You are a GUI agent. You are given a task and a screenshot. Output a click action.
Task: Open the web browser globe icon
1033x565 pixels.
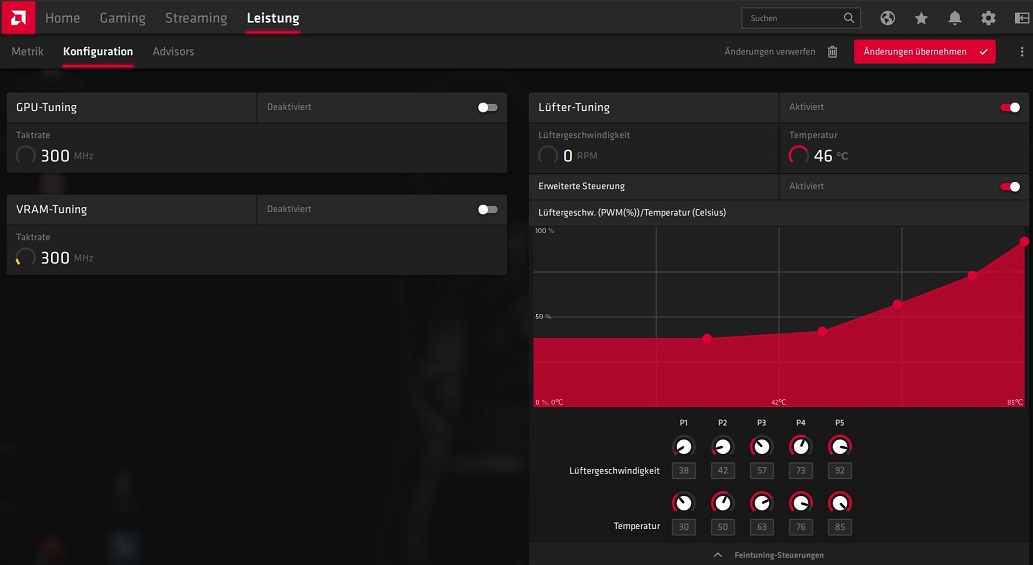coord(887,18)
